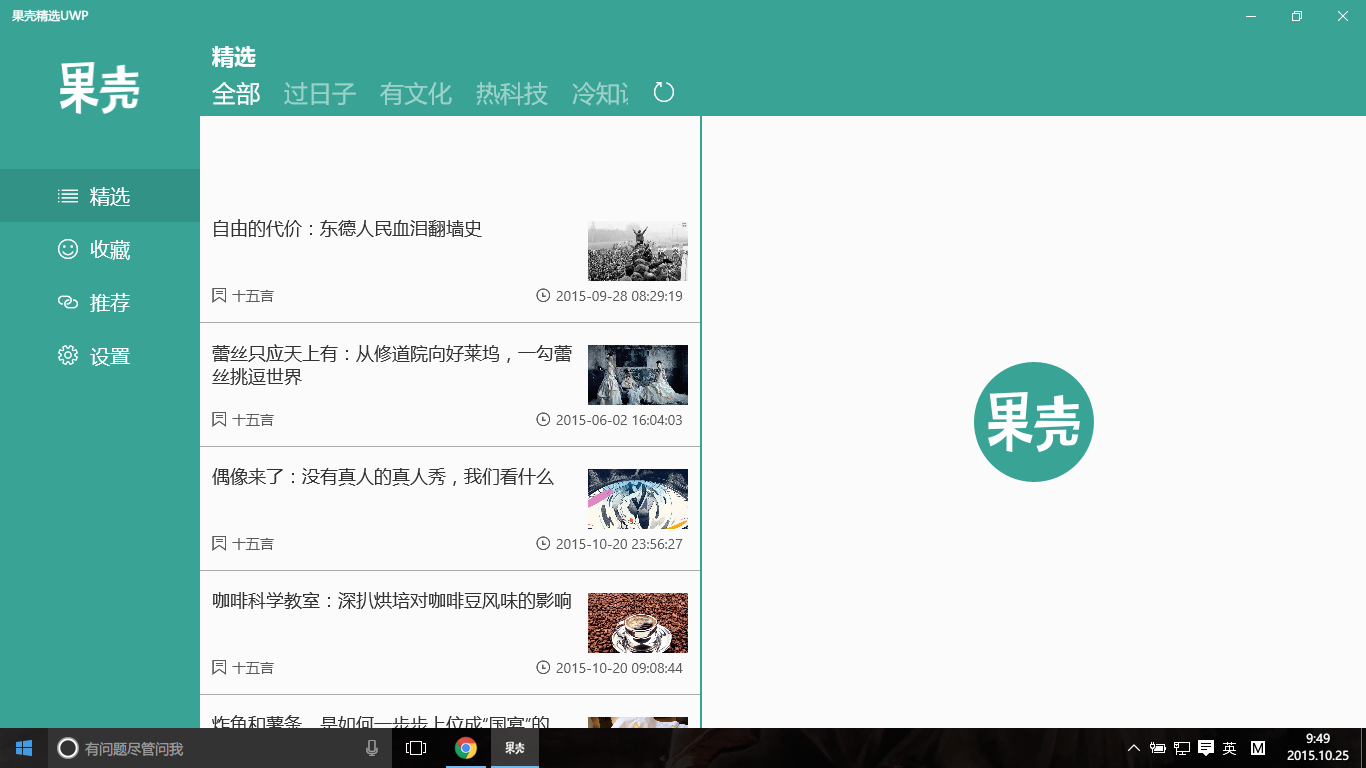Click clock icon beside 2015-10-20 09:08:44
This screenshot has height=768, width=1366.
pyautogui.click(x=543, y=668)
